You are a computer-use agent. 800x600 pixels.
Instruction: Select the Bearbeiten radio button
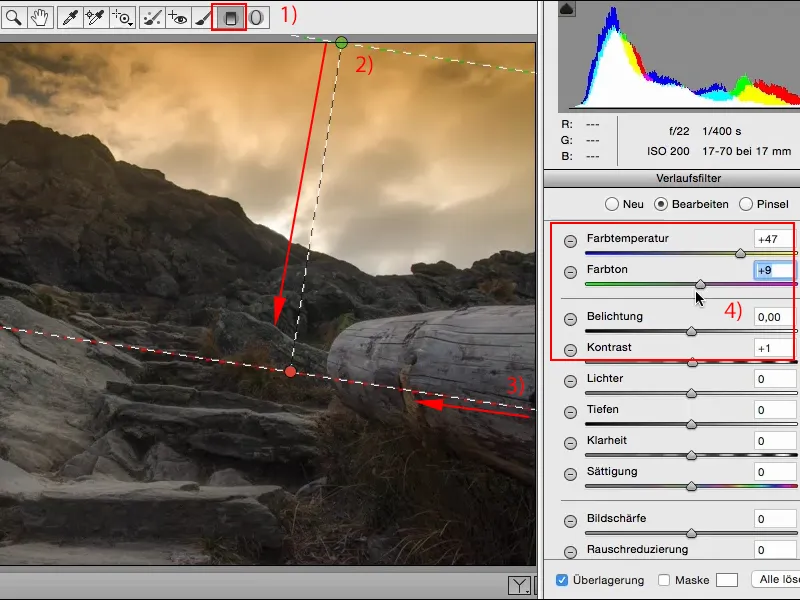[x=661, y=204]
